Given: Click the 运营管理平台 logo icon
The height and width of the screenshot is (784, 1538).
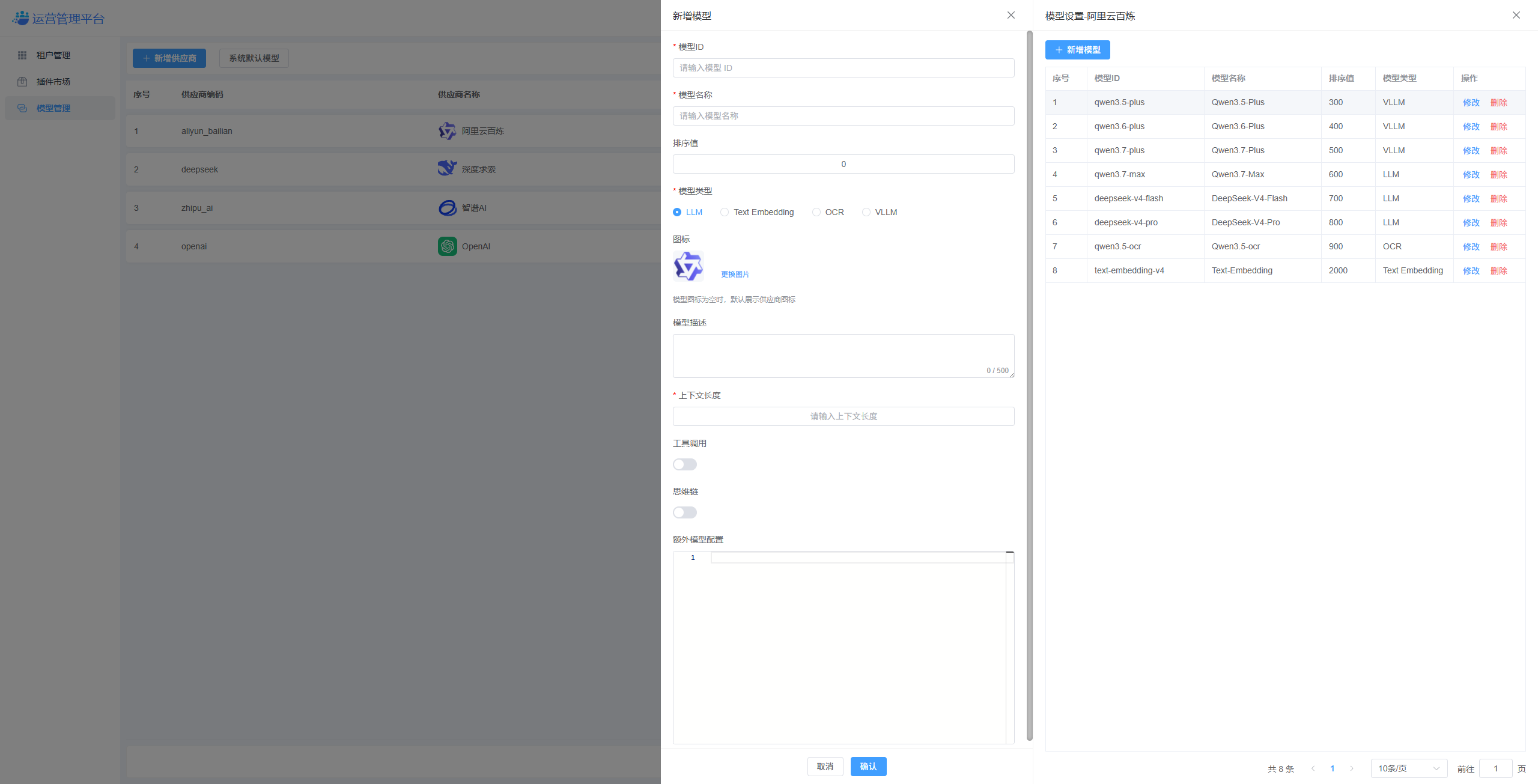Looking at the screenshot, I should point(21,18).
